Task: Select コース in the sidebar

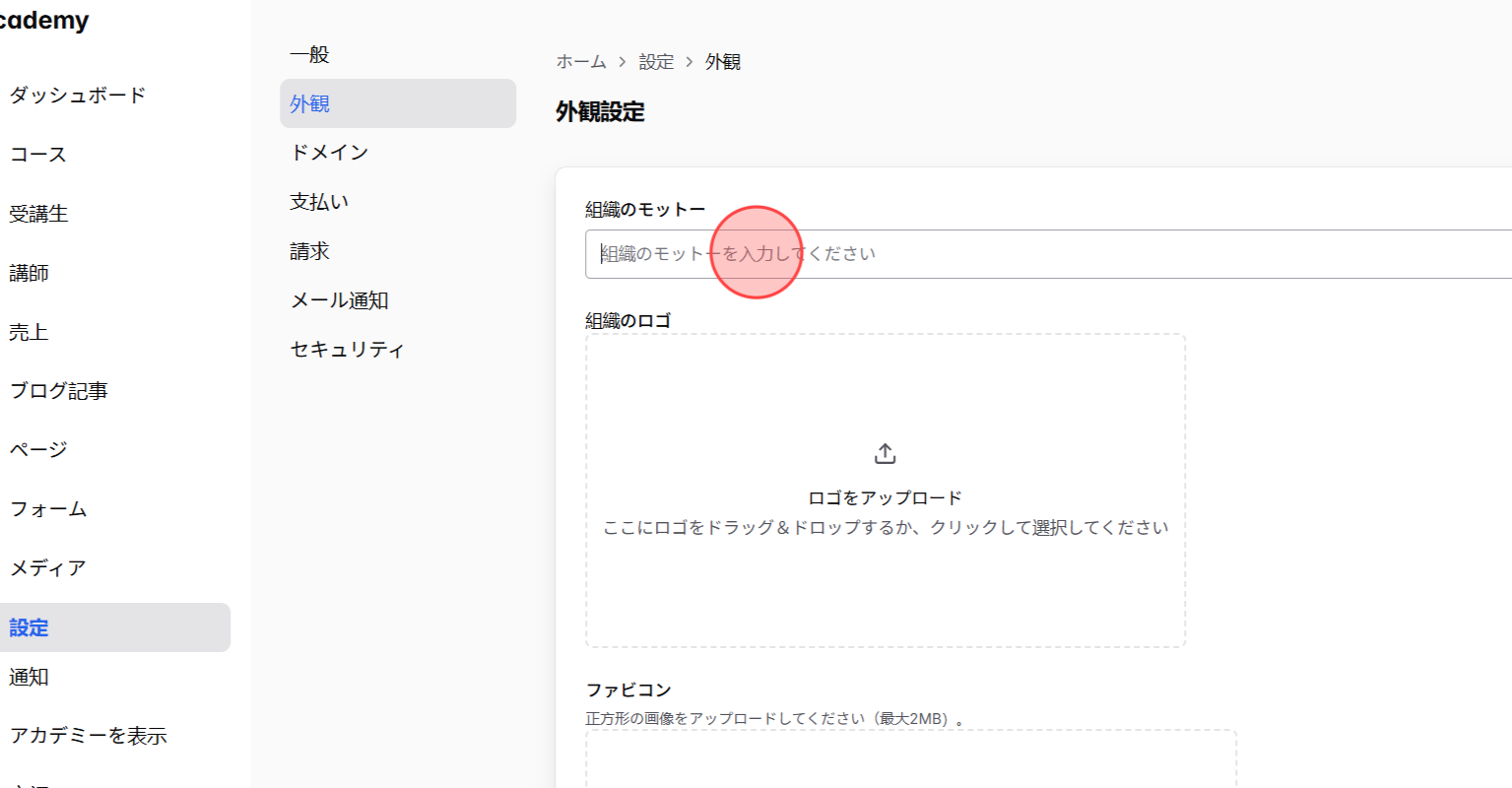Action: (x=36, y=154)
